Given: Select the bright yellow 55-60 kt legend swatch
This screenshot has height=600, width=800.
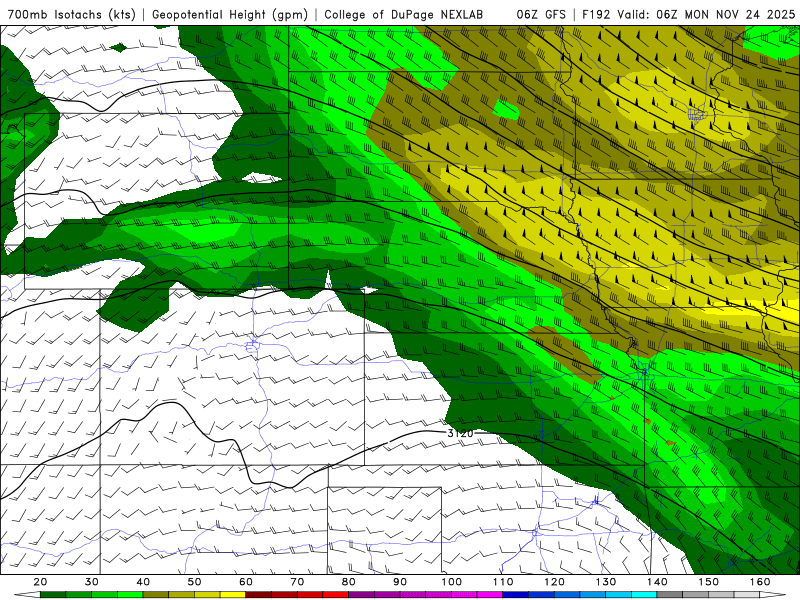Looking at the screenshot, I should [x=233, y=595].
